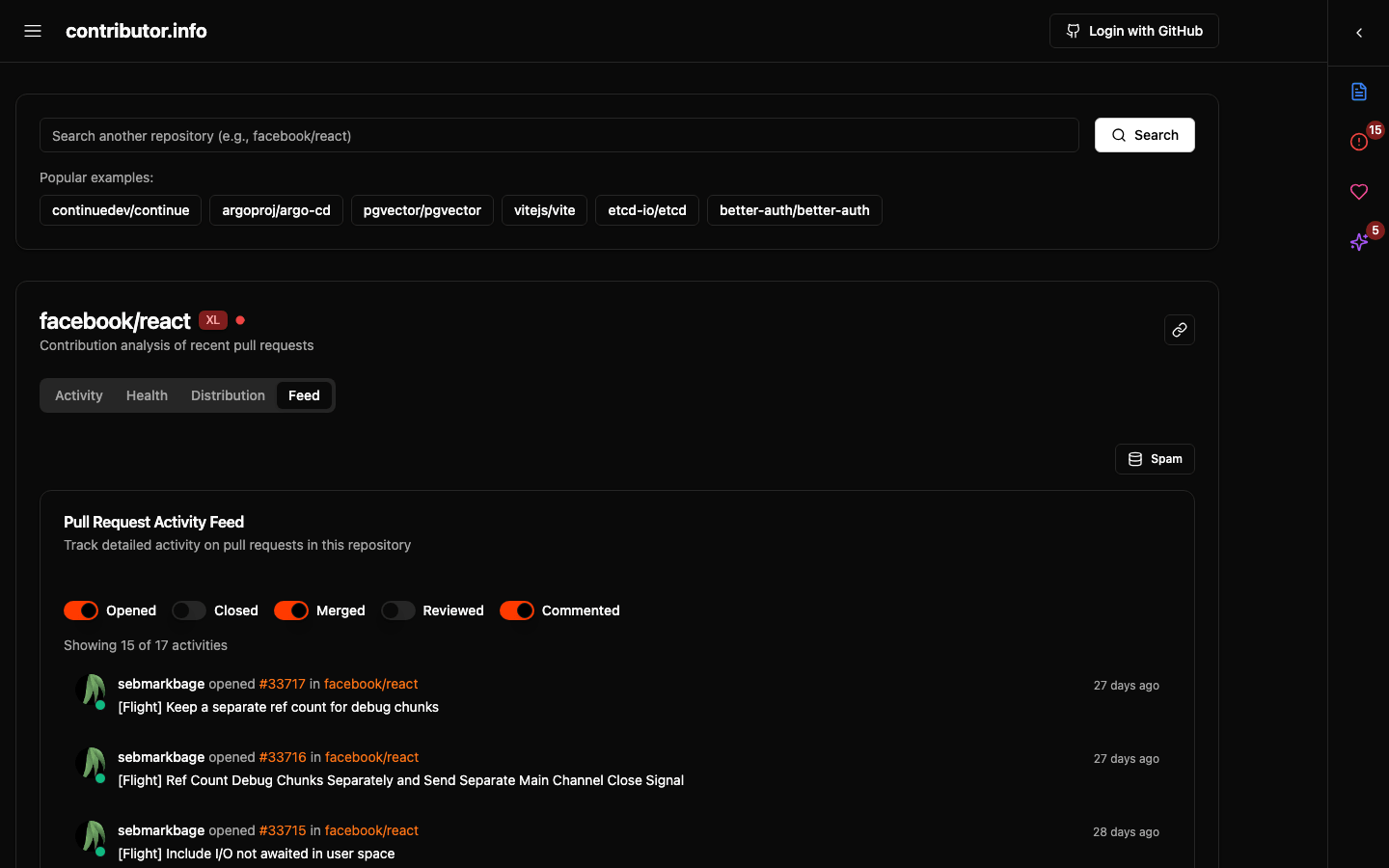Search the vitejs/vite example repository
This screenshot has width=1389, height=868.
click(x=544, y=210)
